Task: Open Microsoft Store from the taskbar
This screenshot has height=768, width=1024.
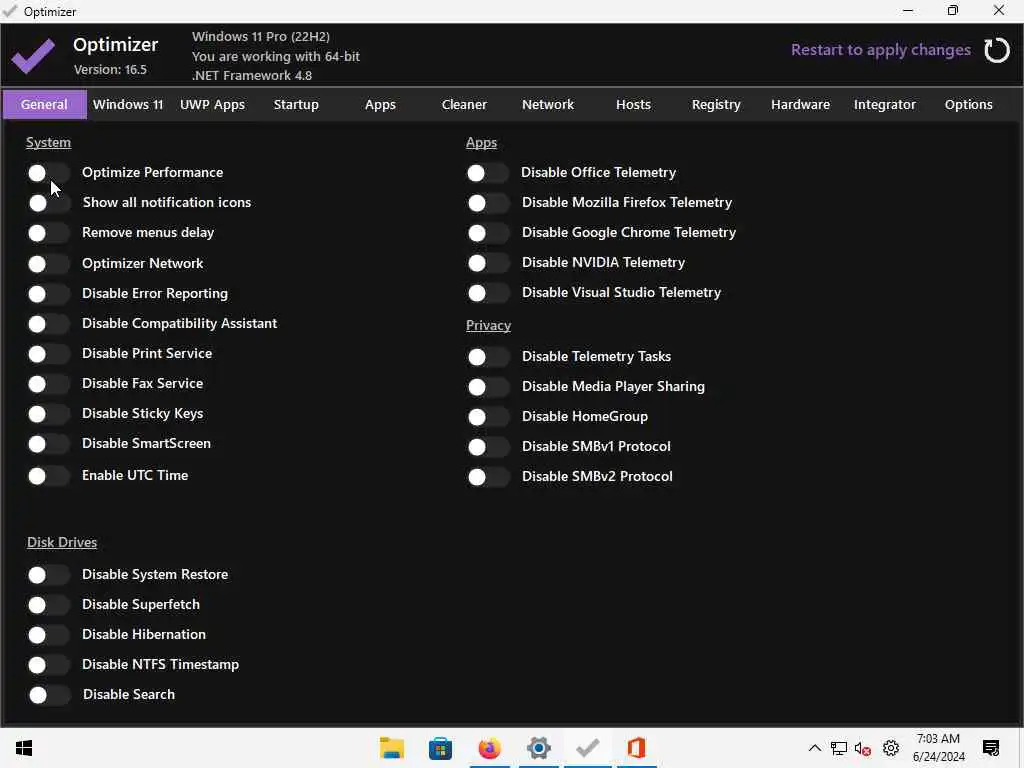Action: 440,748
